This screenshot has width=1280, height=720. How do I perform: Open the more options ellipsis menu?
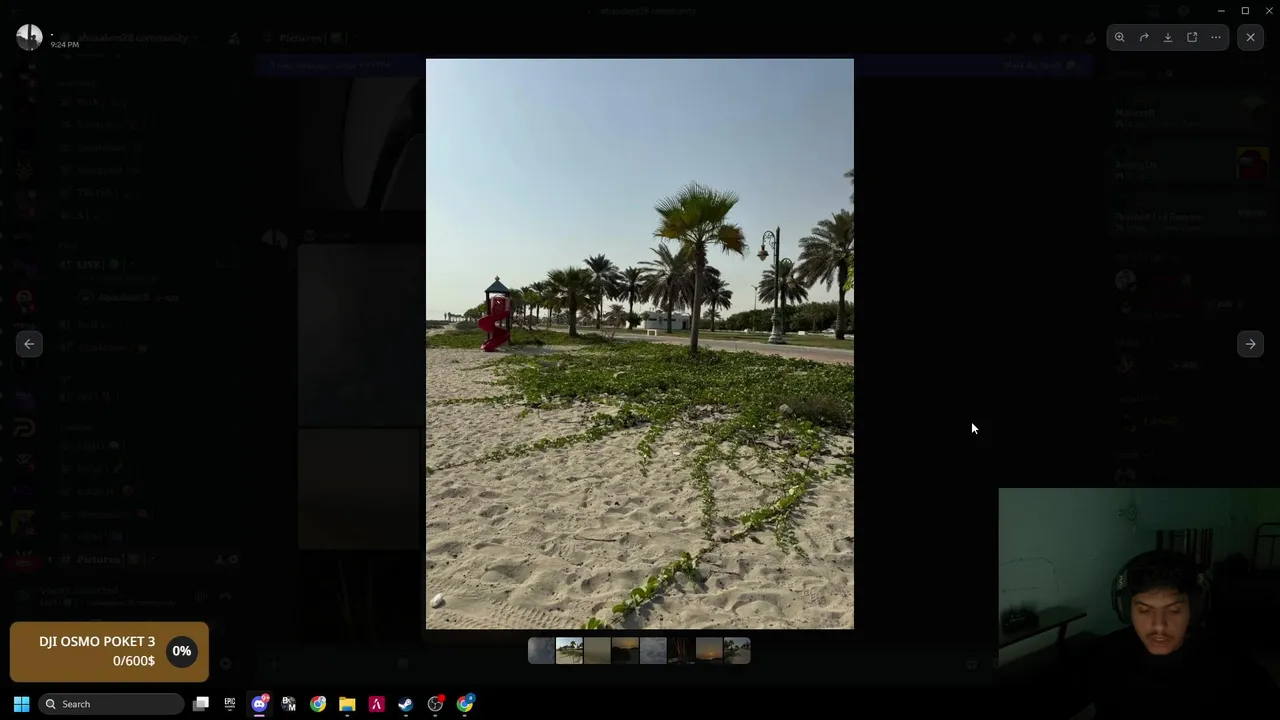point(1216,37)
